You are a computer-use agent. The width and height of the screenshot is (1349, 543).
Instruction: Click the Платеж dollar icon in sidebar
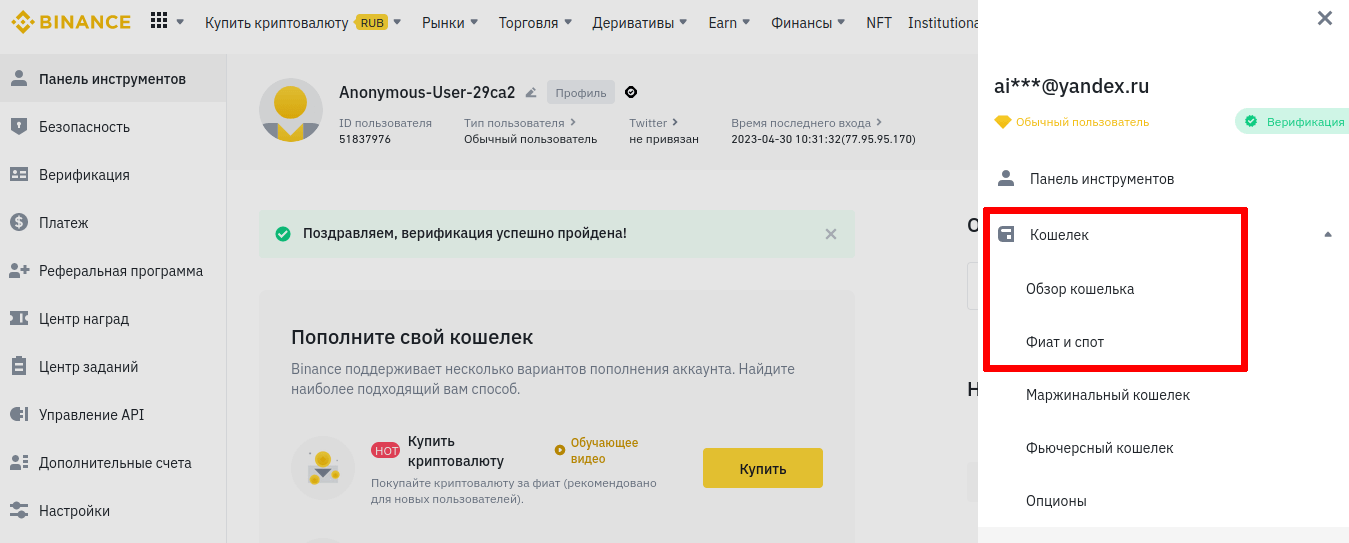pos(18,223)
